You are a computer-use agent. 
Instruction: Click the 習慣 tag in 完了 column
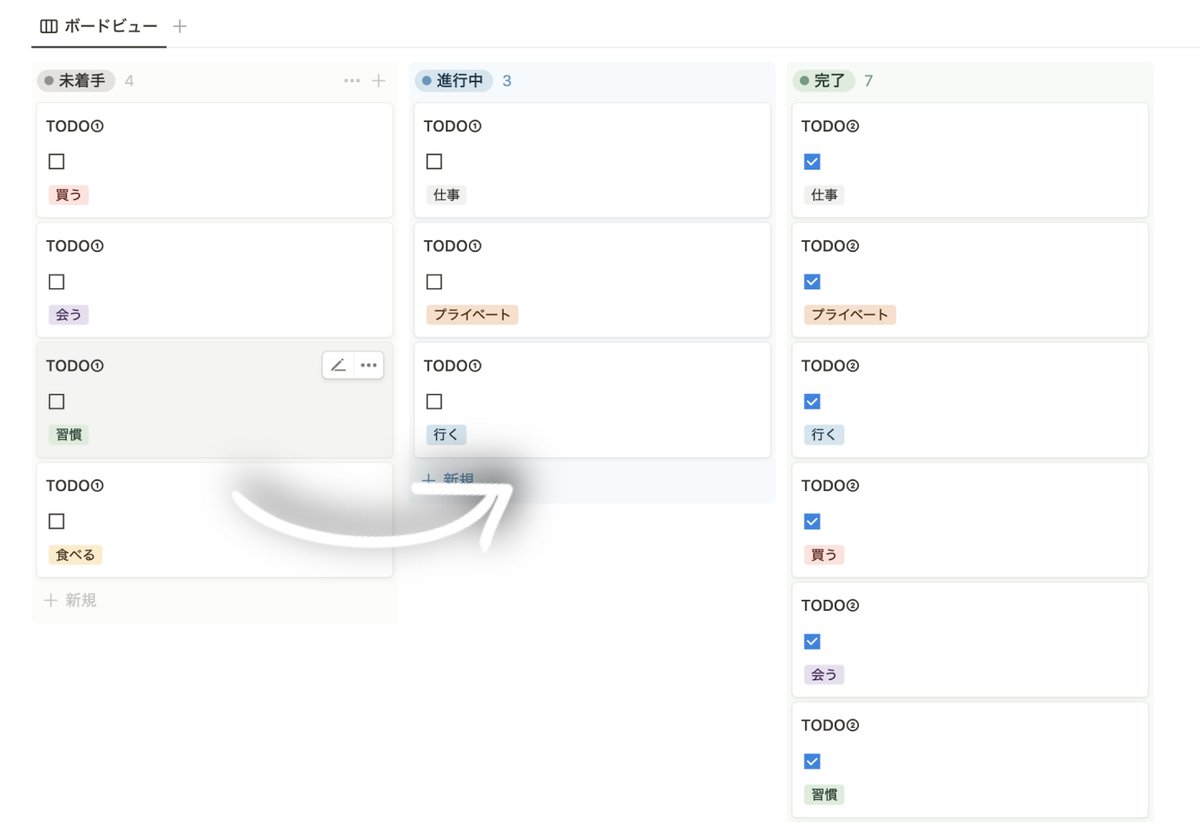[824, 795]
